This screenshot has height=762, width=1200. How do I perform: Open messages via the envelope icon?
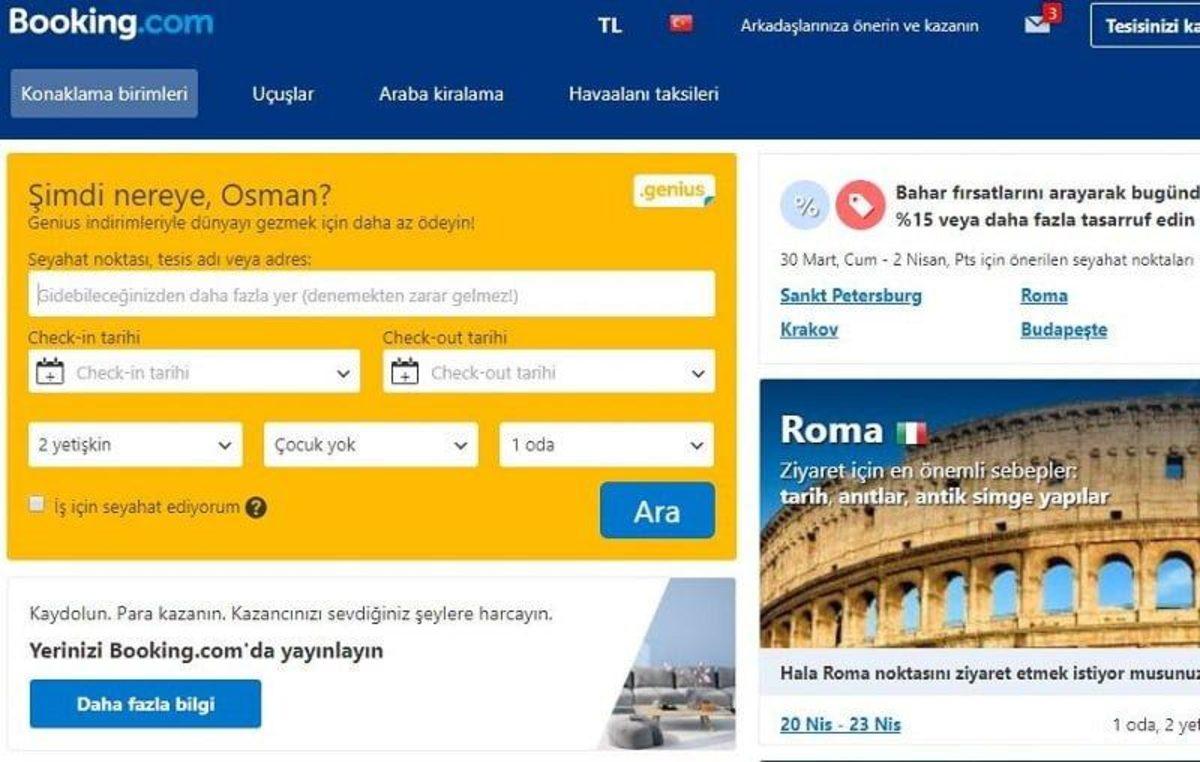tap(1035, 22)
